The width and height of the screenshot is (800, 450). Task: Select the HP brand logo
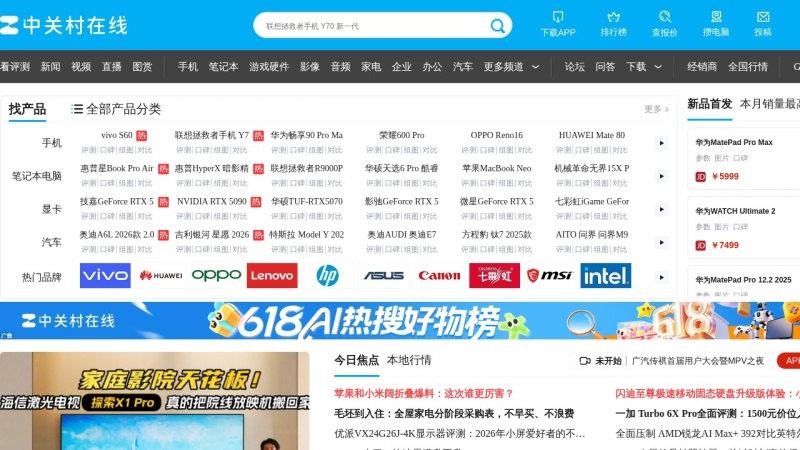click(328, 276)
